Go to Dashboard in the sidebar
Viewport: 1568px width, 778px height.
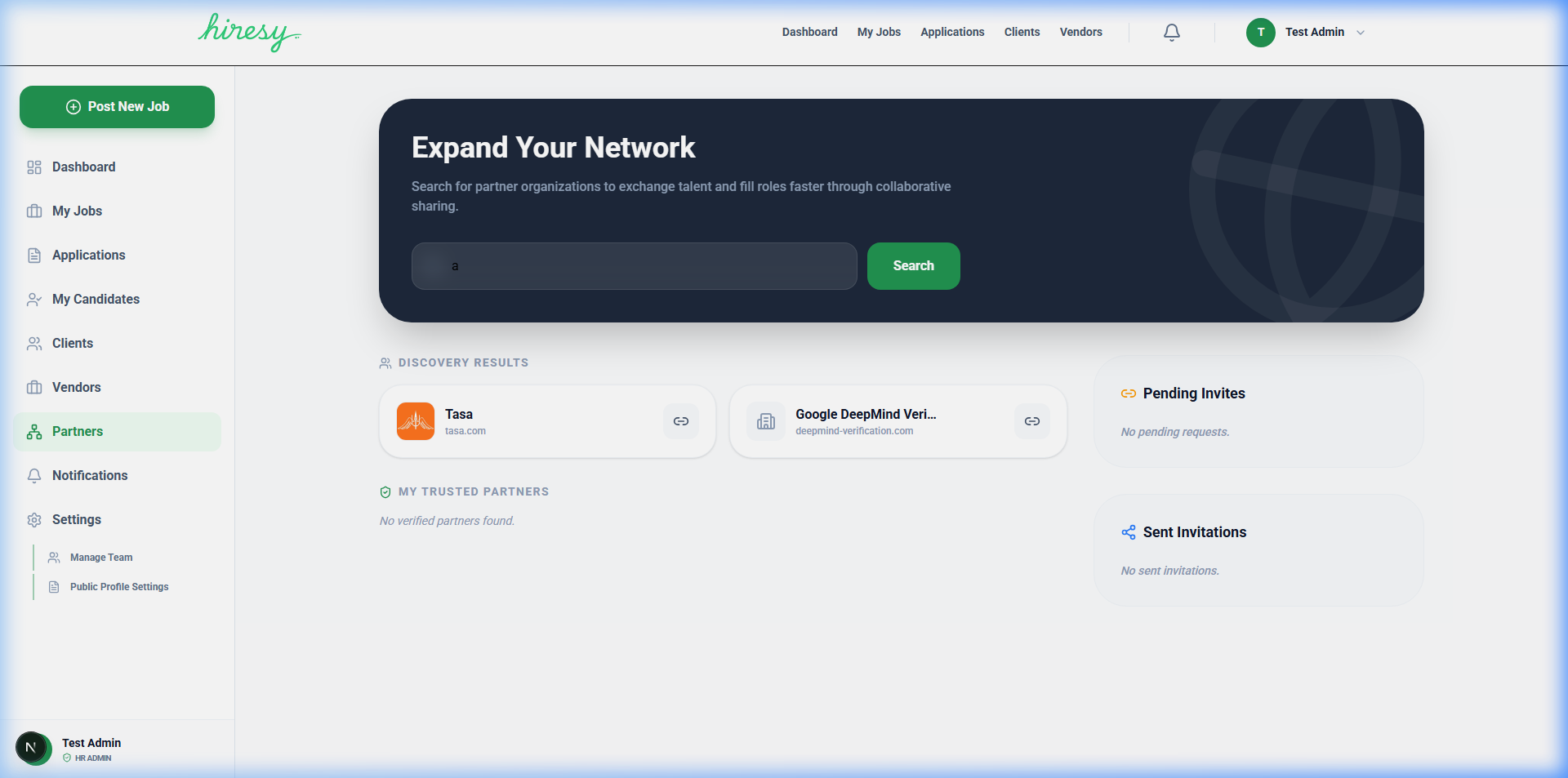tap(83, 167)
